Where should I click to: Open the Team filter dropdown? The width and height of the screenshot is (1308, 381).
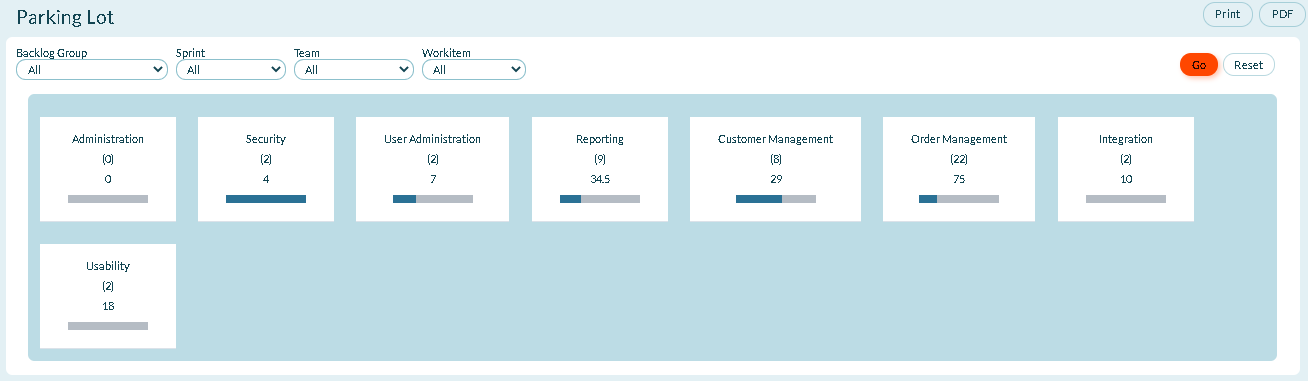354,70
